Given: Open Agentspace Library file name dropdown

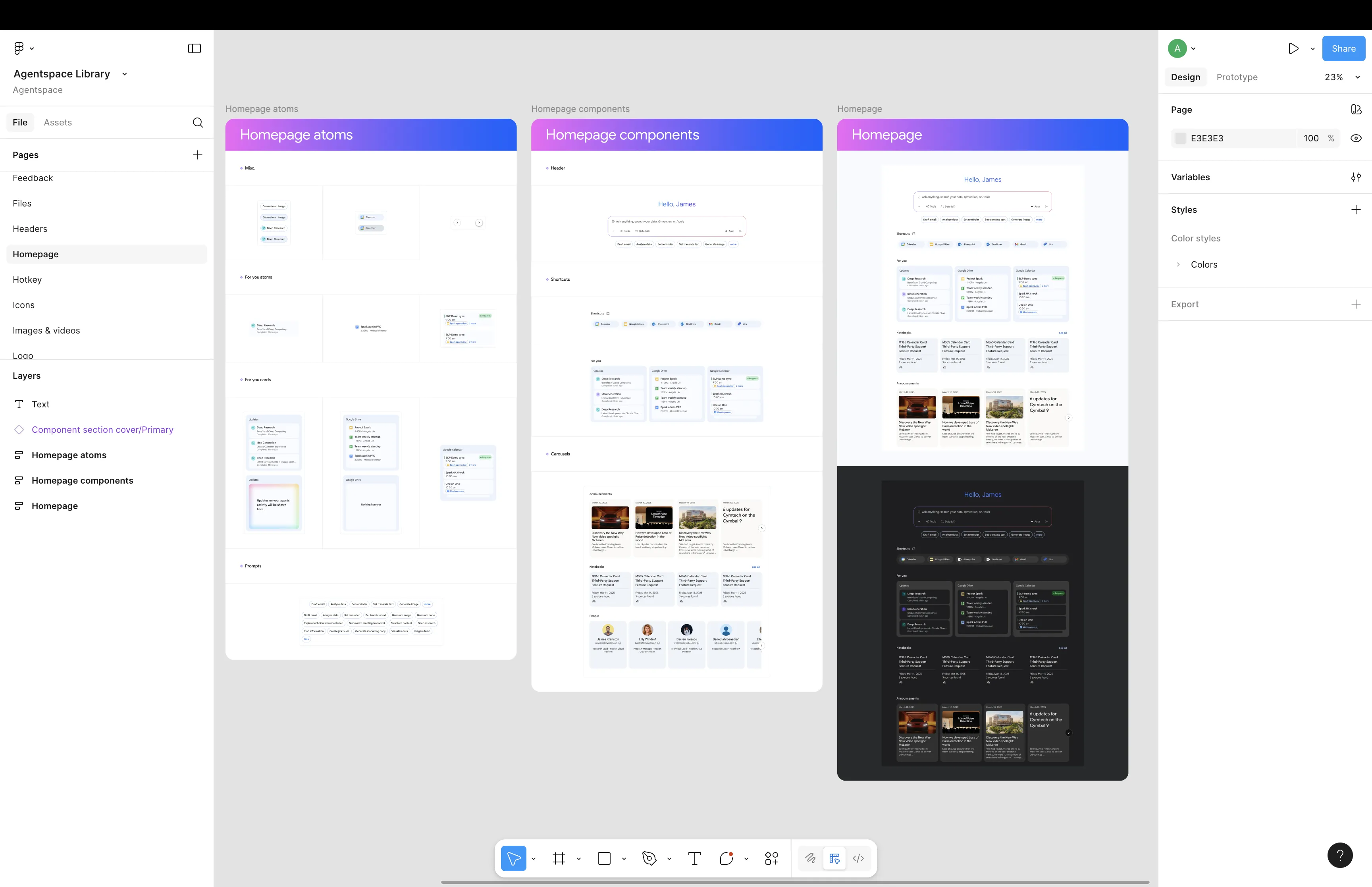Looking at the screenshot, I should (x=124, y=74).
